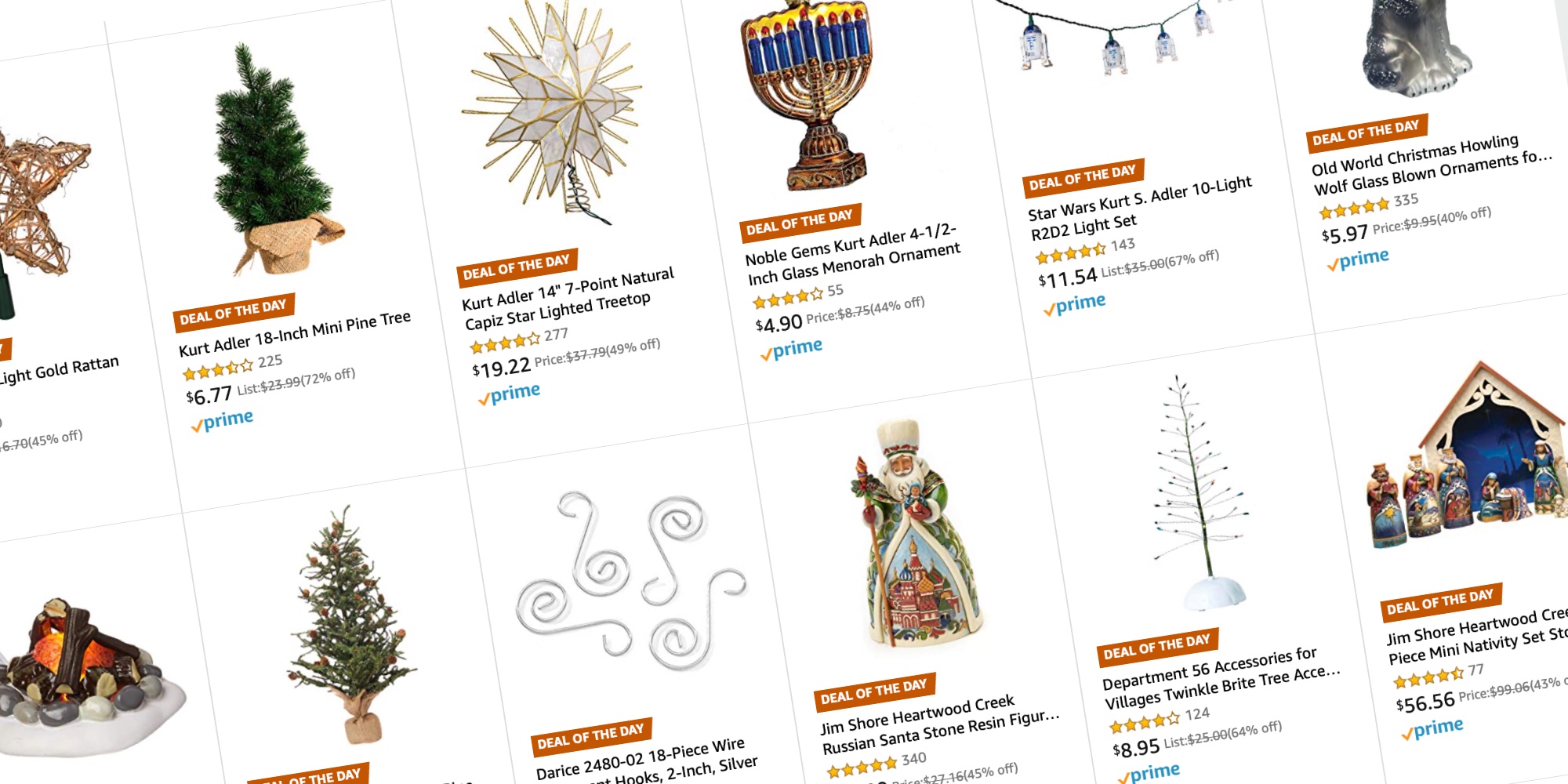
Task: Click Deal of the Day badge for Russian Santa
Action: [873, 691]
